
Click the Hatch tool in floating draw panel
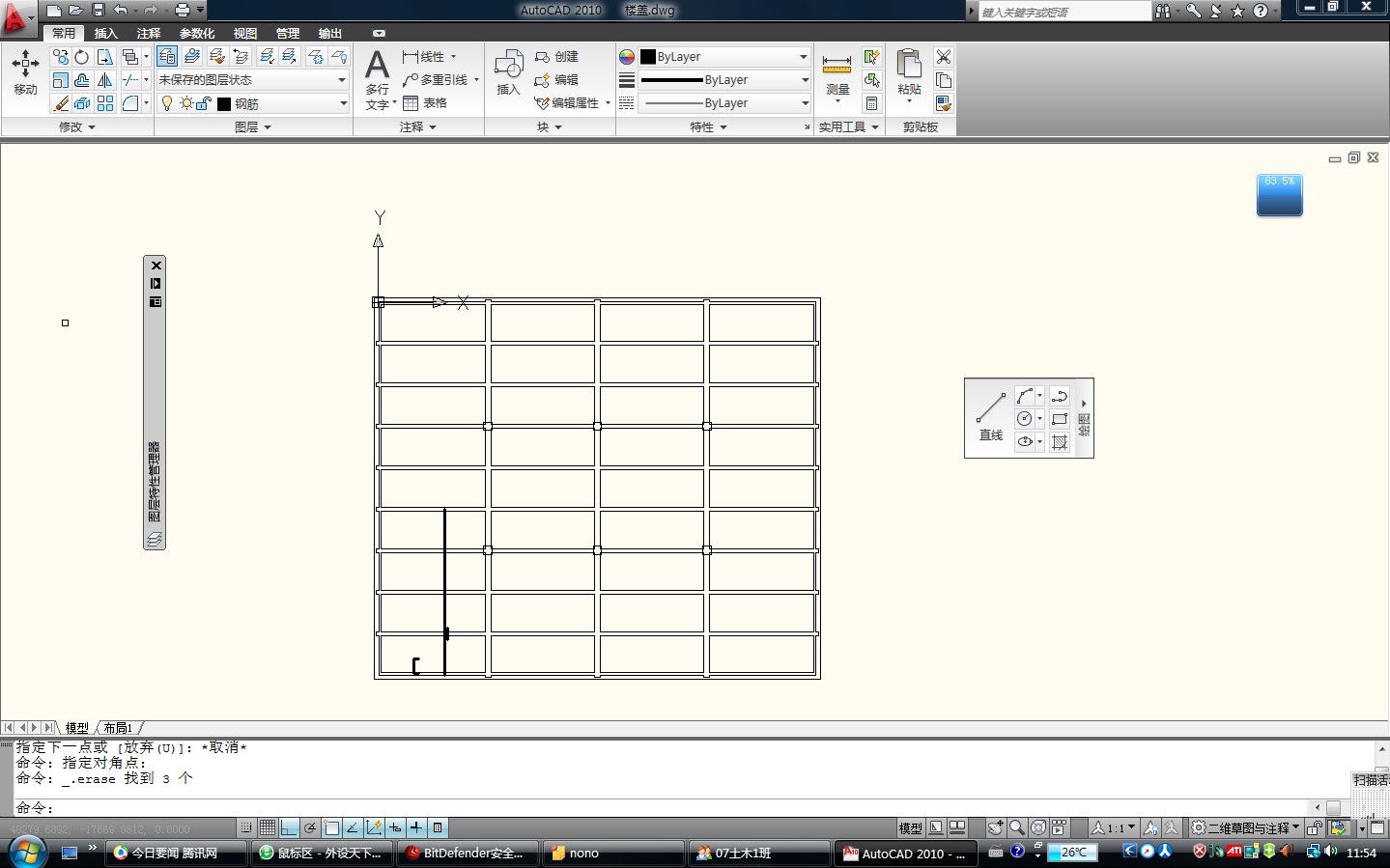1060,441
